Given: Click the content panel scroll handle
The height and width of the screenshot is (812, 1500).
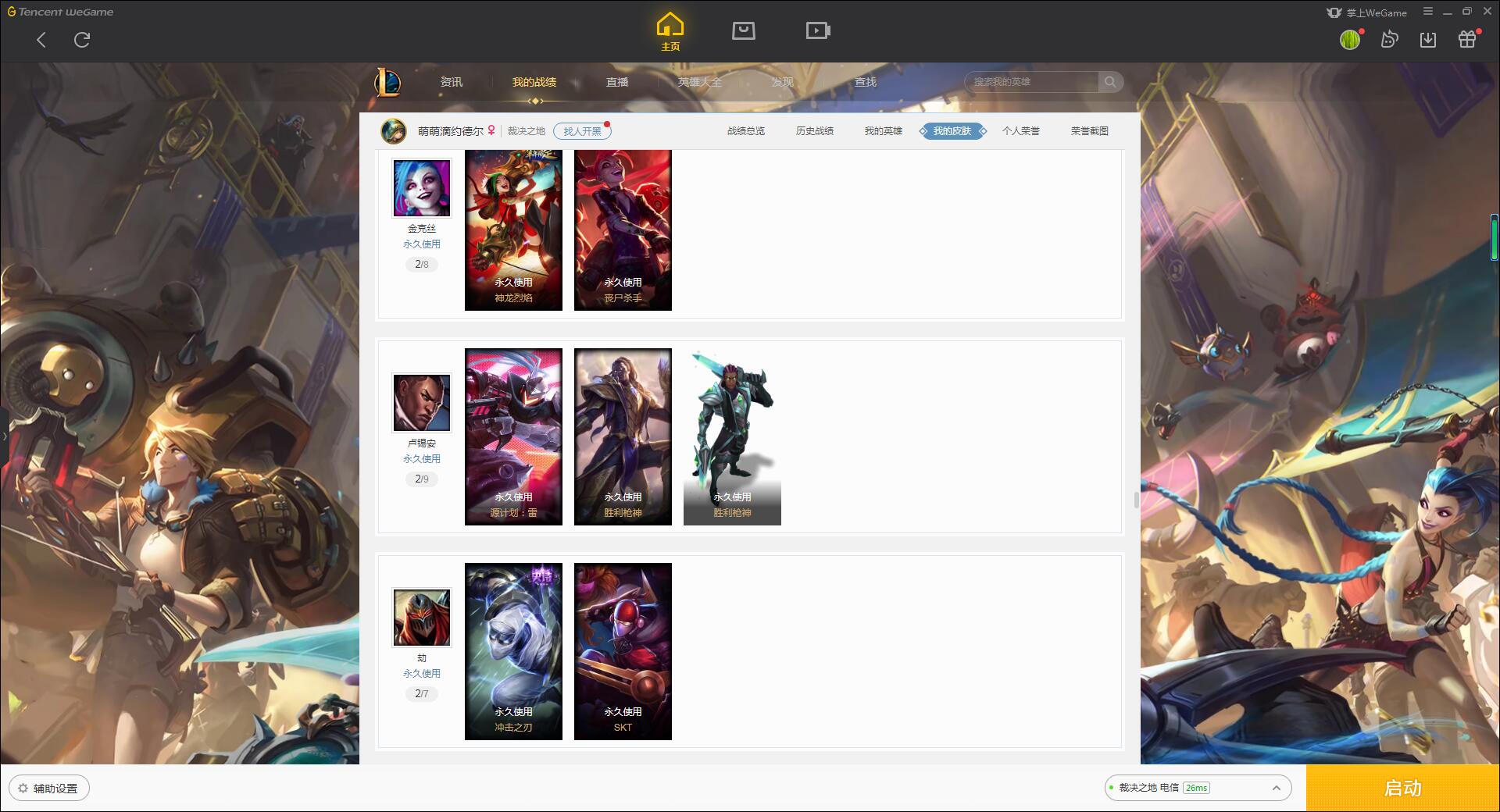Looking at the screenshot, I should click(x=1137, y=500).
